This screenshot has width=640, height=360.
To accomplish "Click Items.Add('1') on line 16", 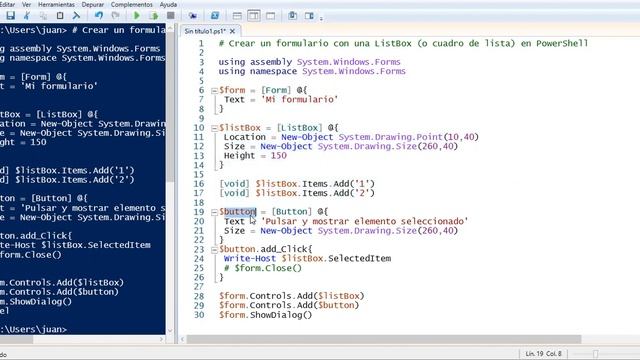I will (338, 184).
